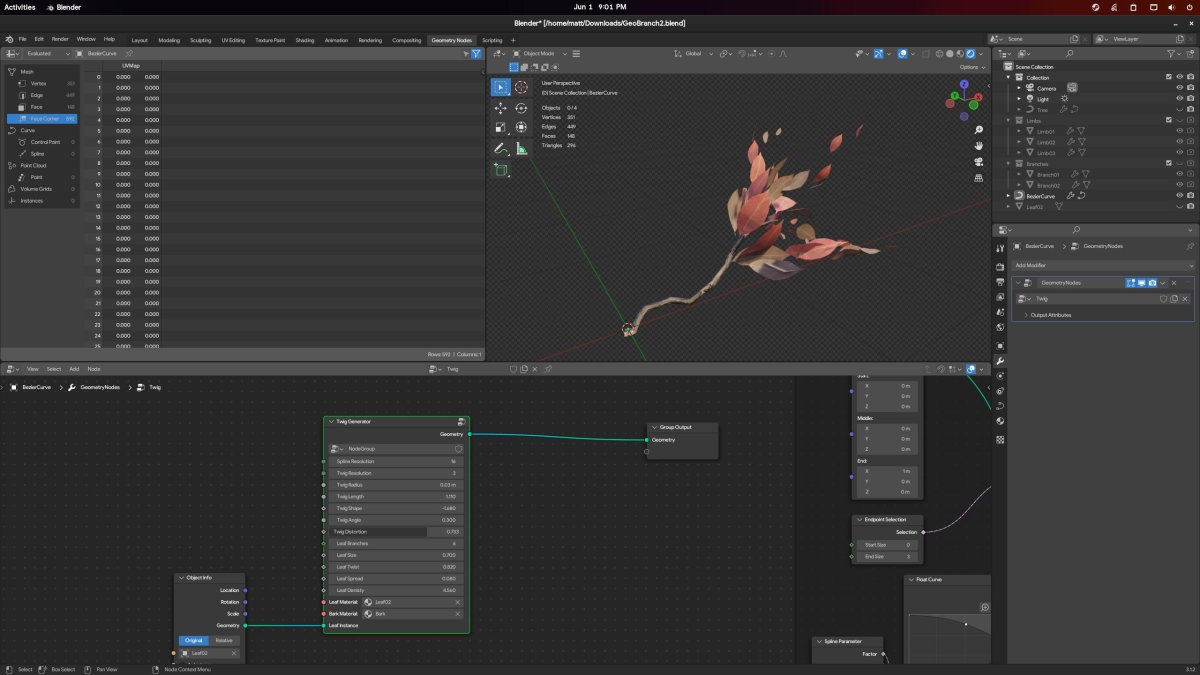Open the Modifiers wrench properties tab
This screenshot has height=675, width=1200.
click(x=1001, y=360)
